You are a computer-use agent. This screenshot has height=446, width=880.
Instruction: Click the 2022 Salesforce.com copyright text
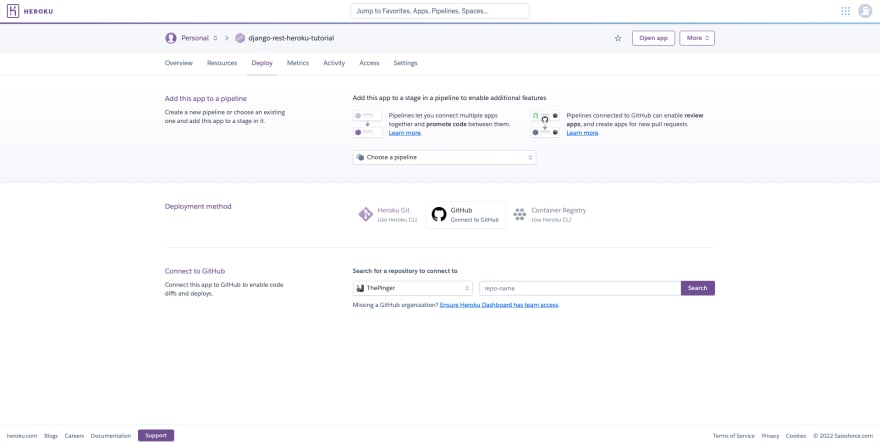click(842, 436)
